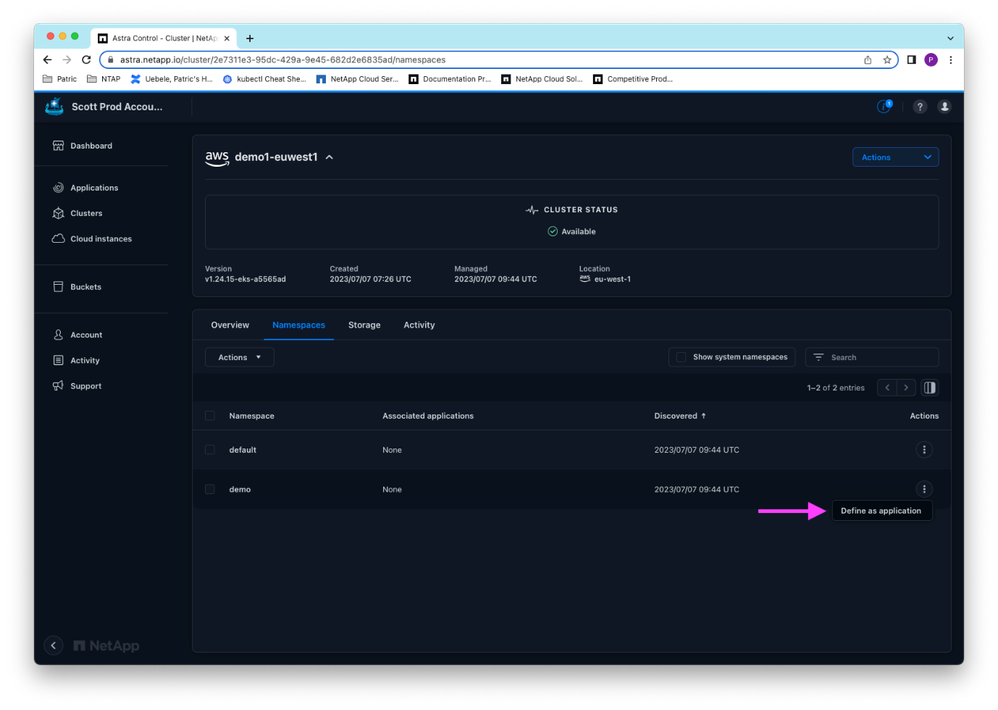Screen dimensions: 998x710
Task: Open the Competitive Prod bookmark
Action: 633,79
